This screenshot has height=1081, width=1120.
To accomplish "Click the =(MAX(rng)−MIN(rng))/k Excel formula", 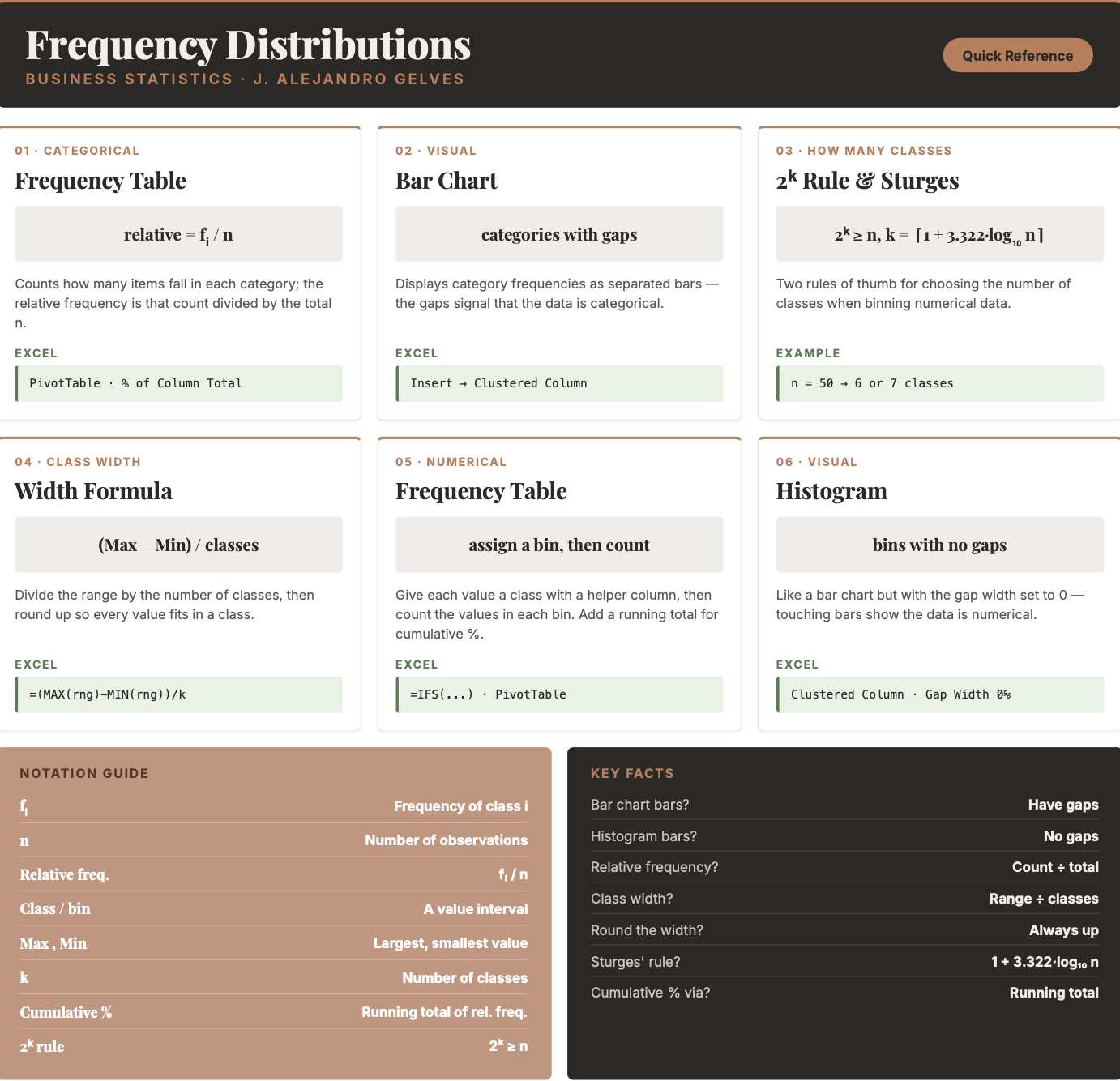I will (x=178, y=694).
